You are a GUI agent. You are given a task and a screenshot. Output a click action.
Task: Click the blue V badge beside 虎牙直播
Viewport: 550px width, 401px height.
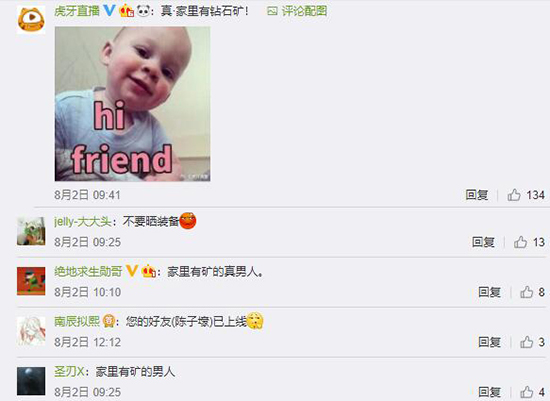[x=109, y=11]
